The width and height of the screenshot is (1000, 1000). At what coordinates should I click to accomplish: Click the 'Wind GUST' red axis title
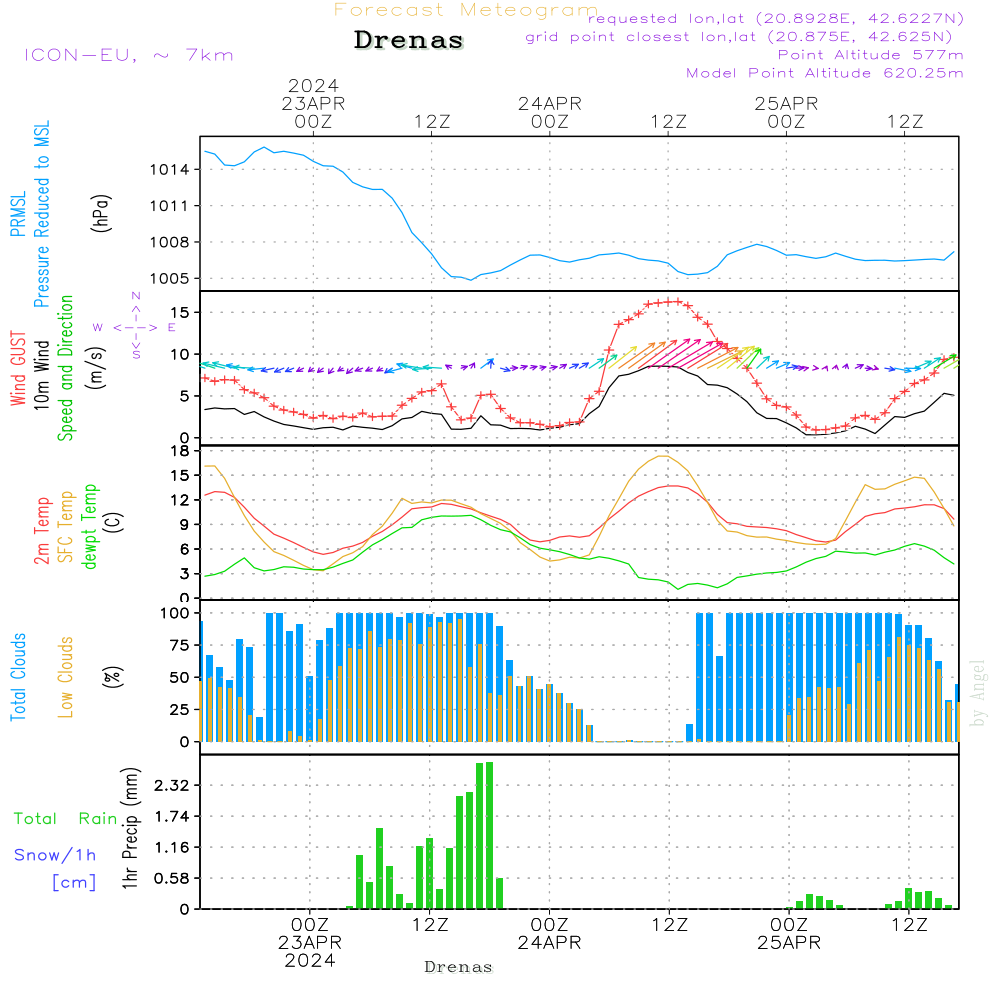click(x=18, y=369)
